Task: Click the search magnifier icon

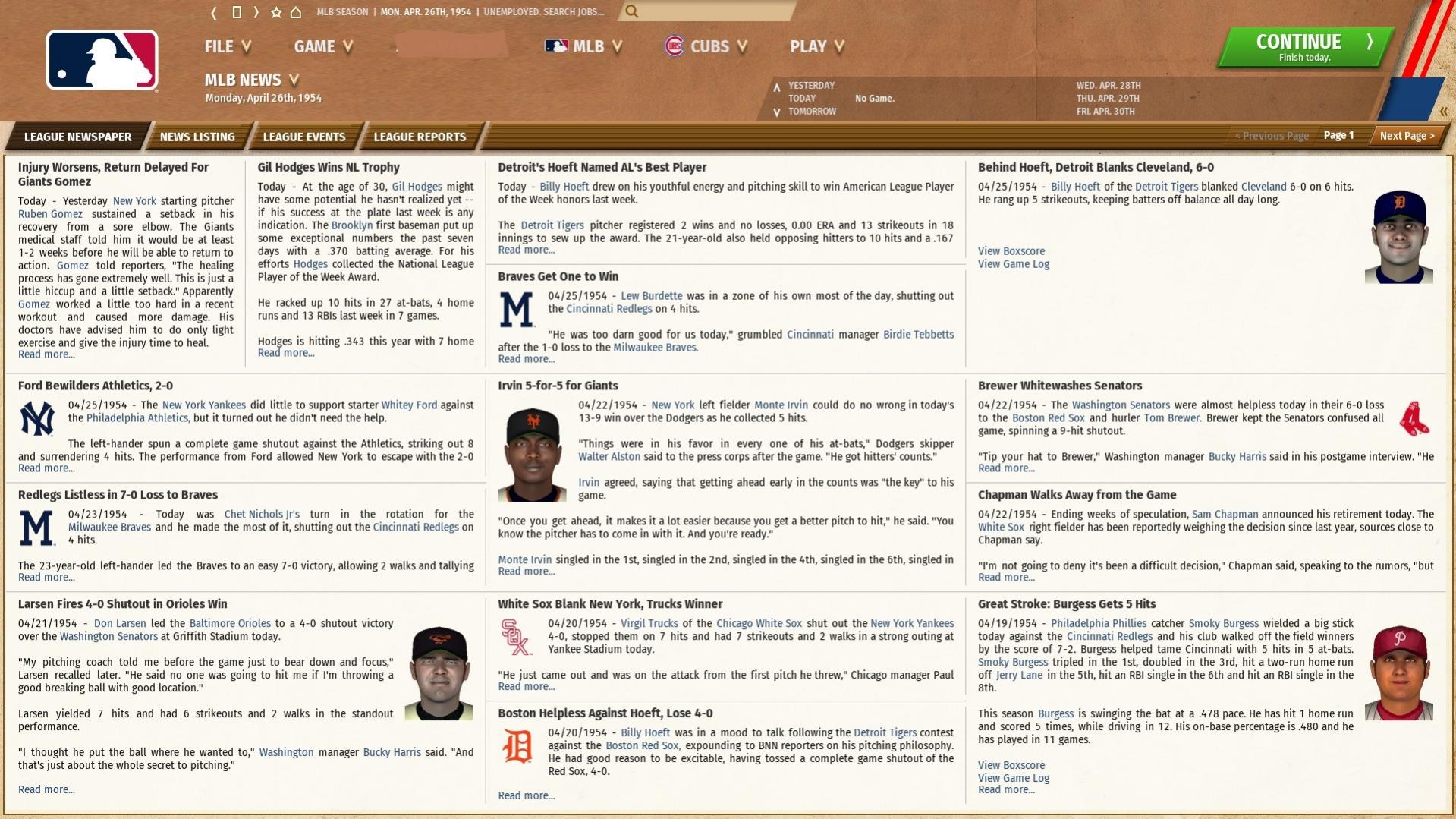Action: pyautogui.click(x=631, y=11)
